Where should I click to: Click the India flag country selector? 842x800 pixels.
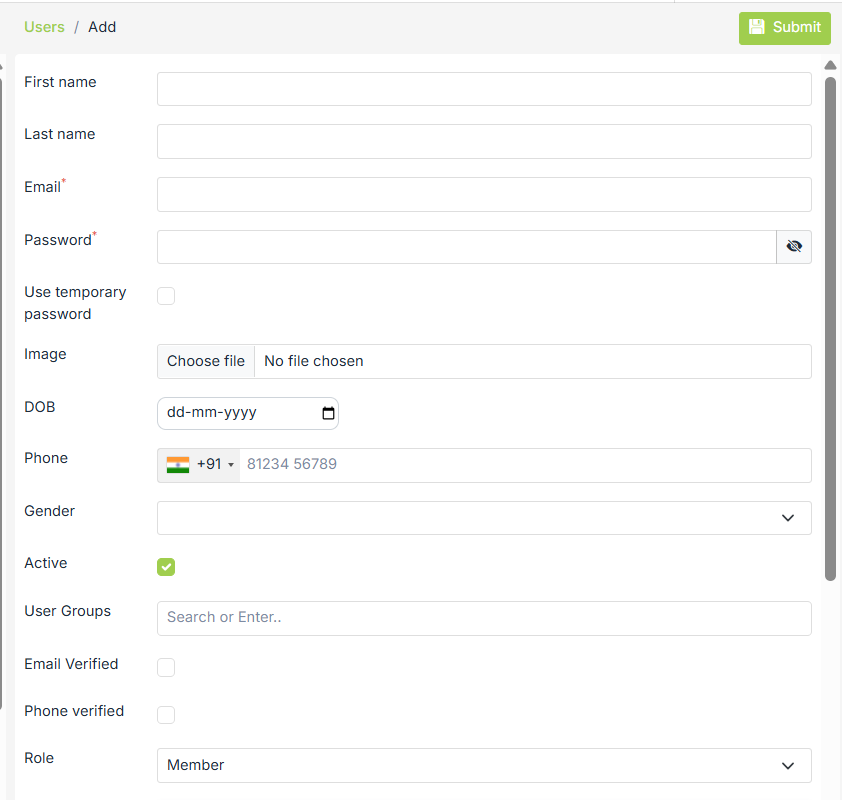tap(178, 465)
